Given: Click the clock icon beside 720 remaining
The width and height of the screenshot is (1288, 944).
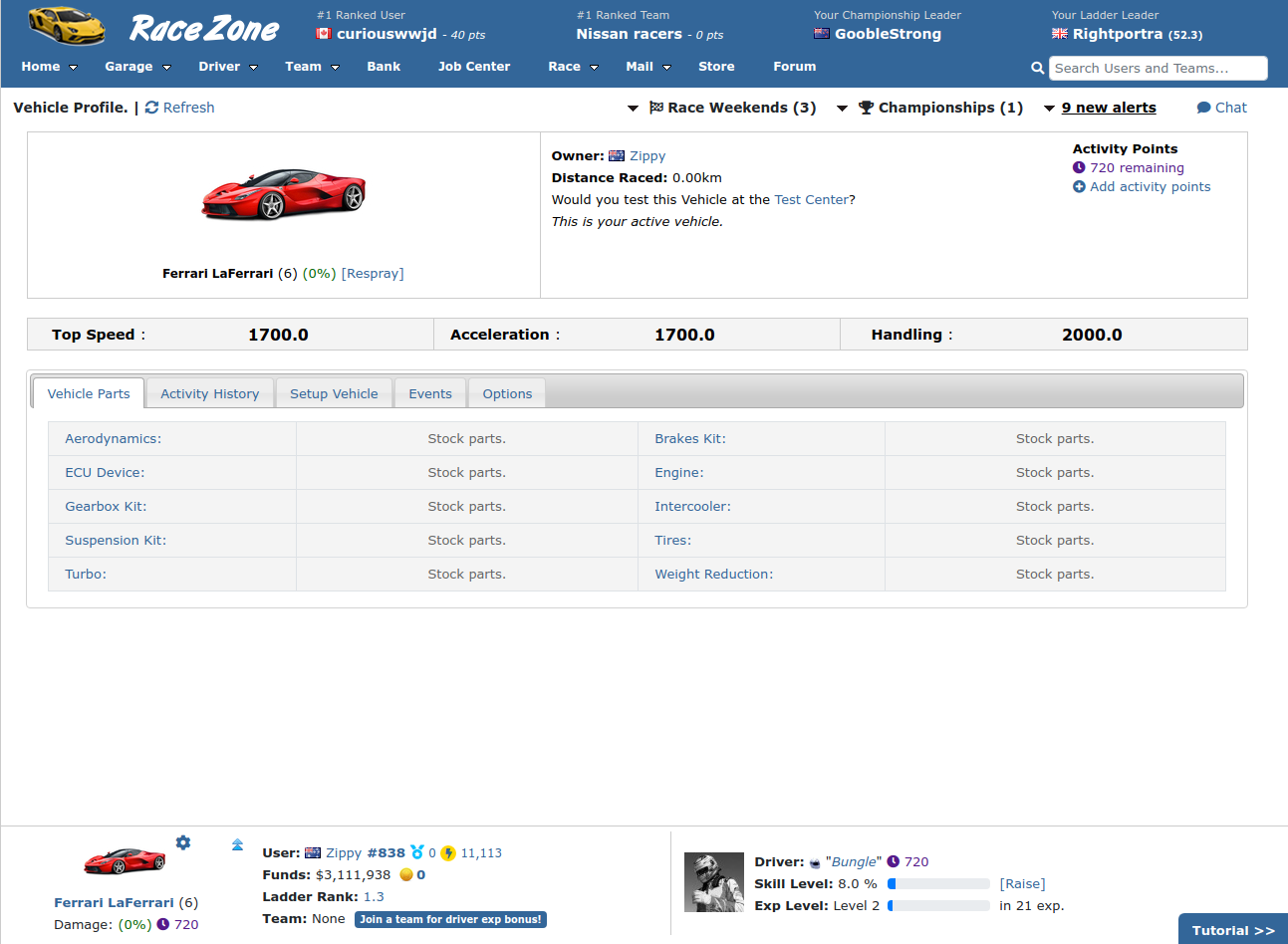Looking at the screenshot, I should coord(1079,167).
